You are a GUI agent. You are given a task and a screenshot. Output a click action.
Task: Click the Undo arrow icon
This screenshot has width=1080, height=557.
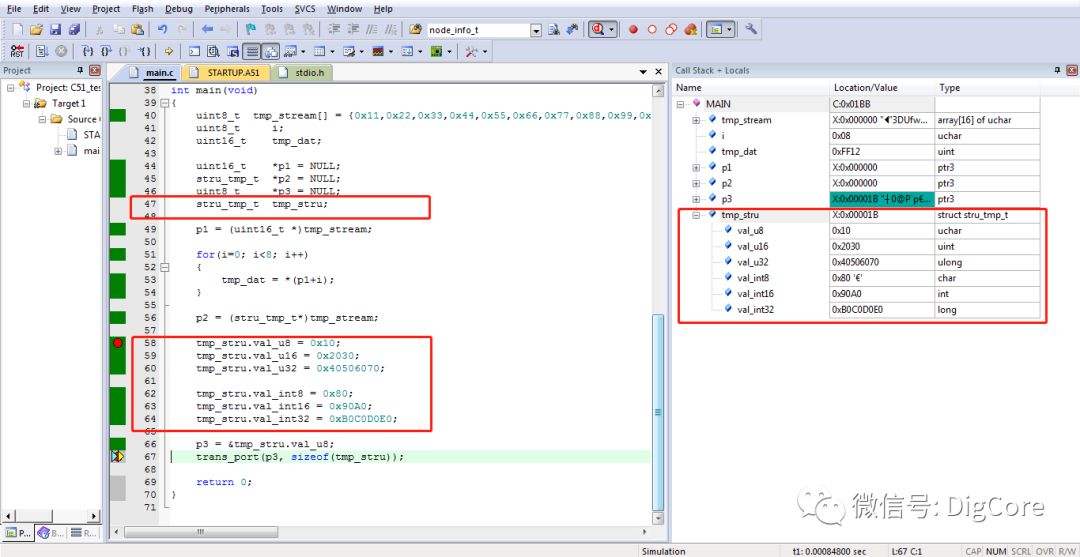163,30
